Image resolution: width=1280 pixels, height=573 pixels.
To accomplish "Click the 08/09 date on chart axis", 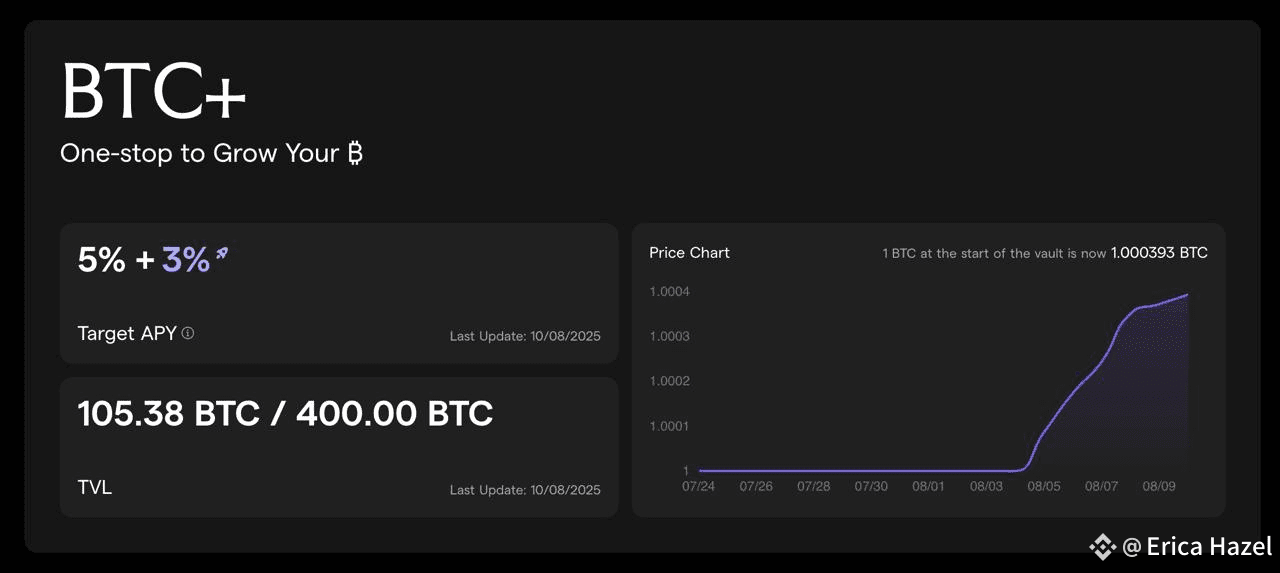I will (x=1159, y=486).
